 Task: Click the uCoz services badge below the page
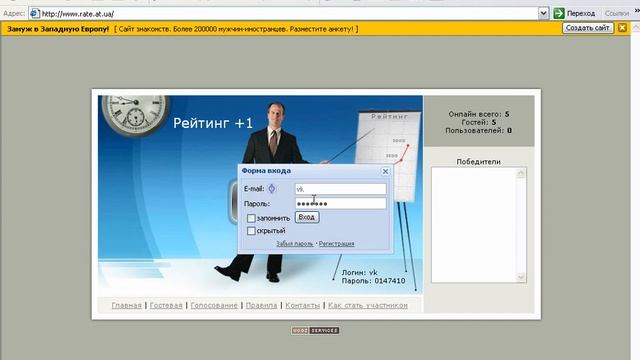(x=315, y=330)
